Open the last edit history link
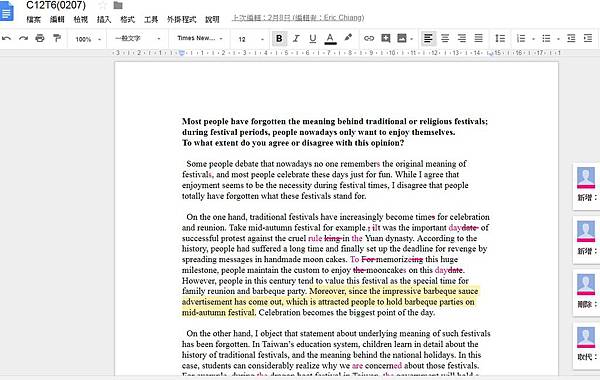The width and height of the screenshot is (600, 380). (x=298, y=18)
